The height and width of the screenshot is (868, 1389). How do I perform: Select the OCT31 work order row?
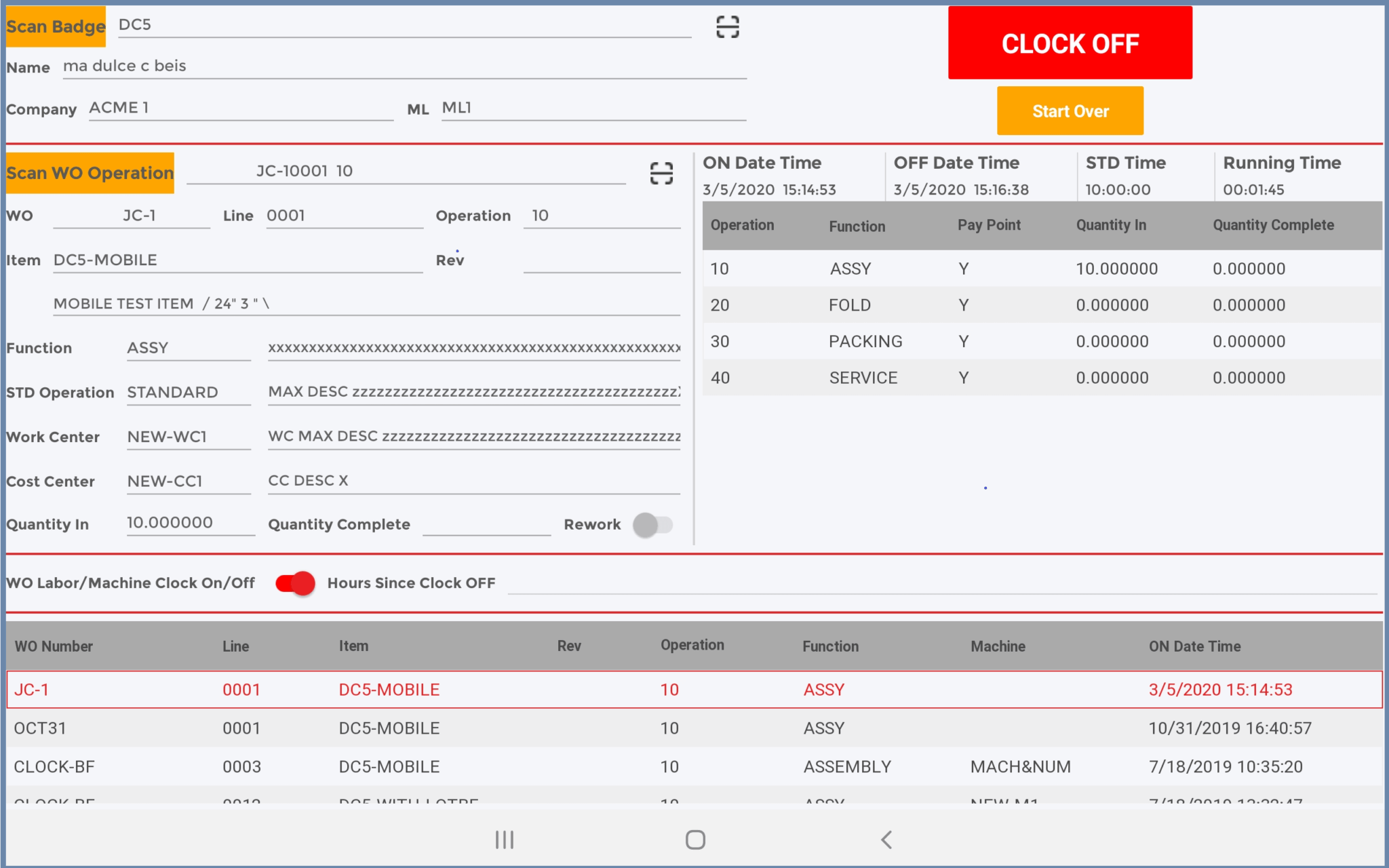tap(693, 728)
